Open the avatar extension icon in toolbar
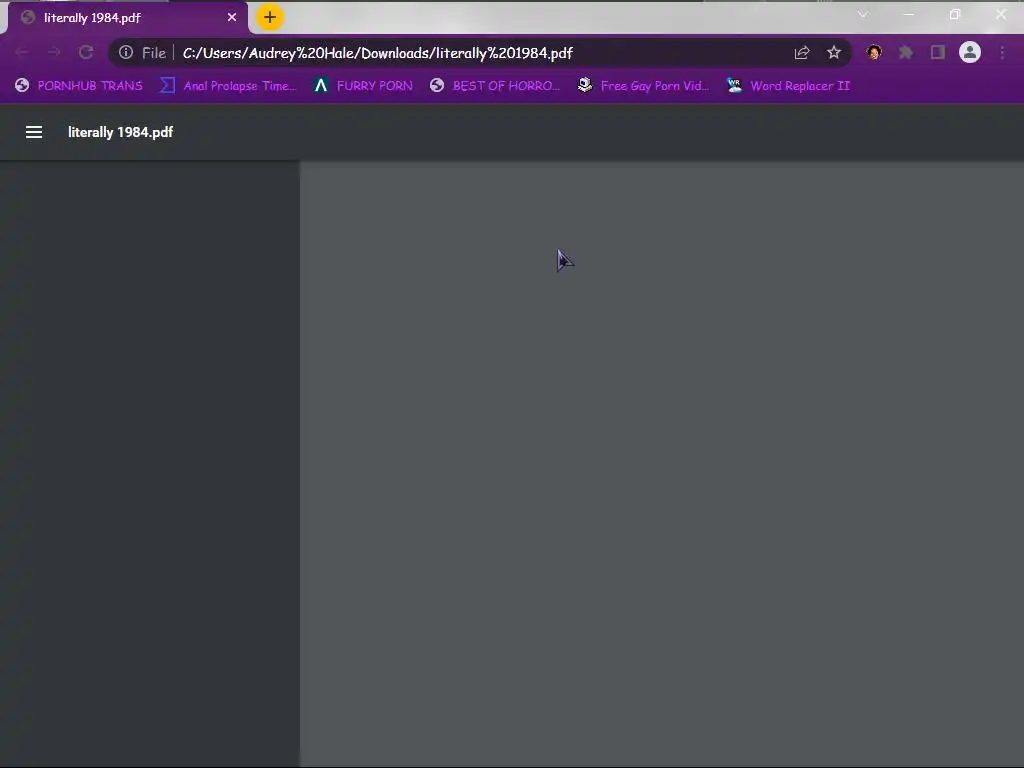1024x768 pixels. (874, 53)
